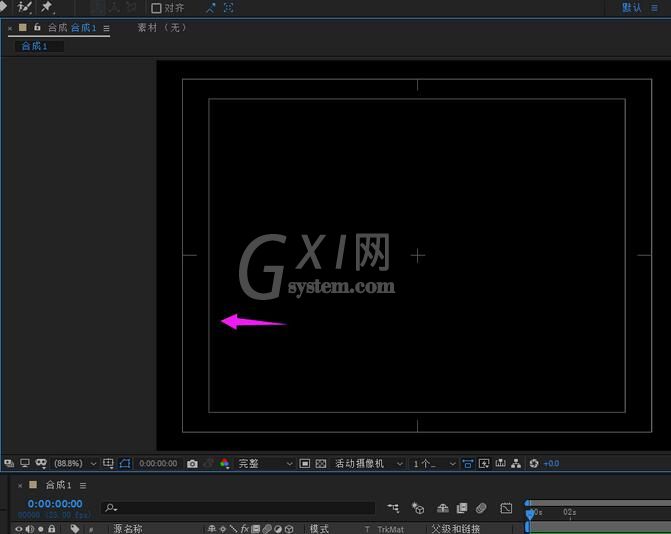Click the blue current-time indicator
The width and height of the screenshot is (671, 534).
[530, 514]
